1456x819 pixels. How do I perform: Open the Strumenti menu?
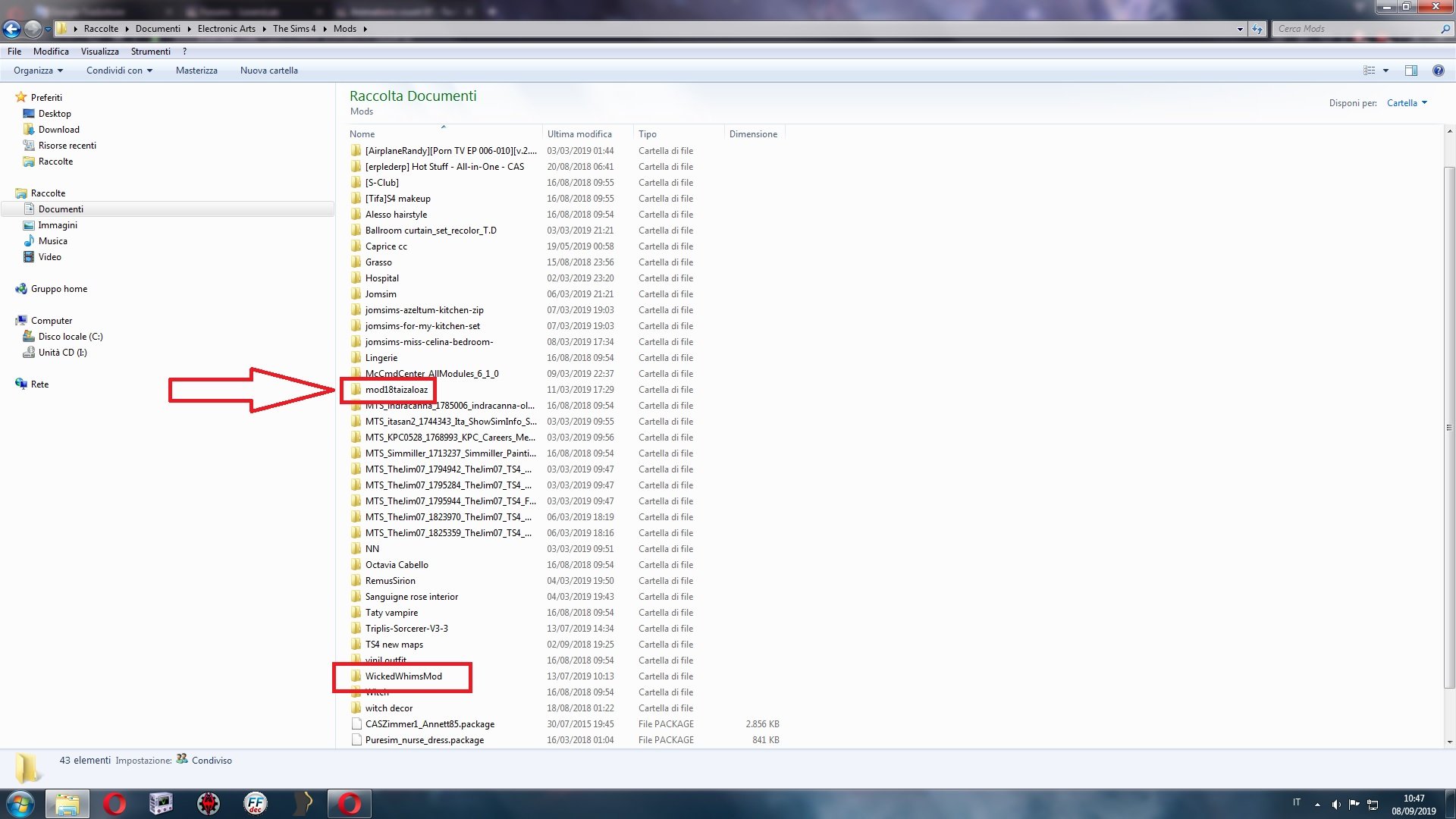click(150, 52)
